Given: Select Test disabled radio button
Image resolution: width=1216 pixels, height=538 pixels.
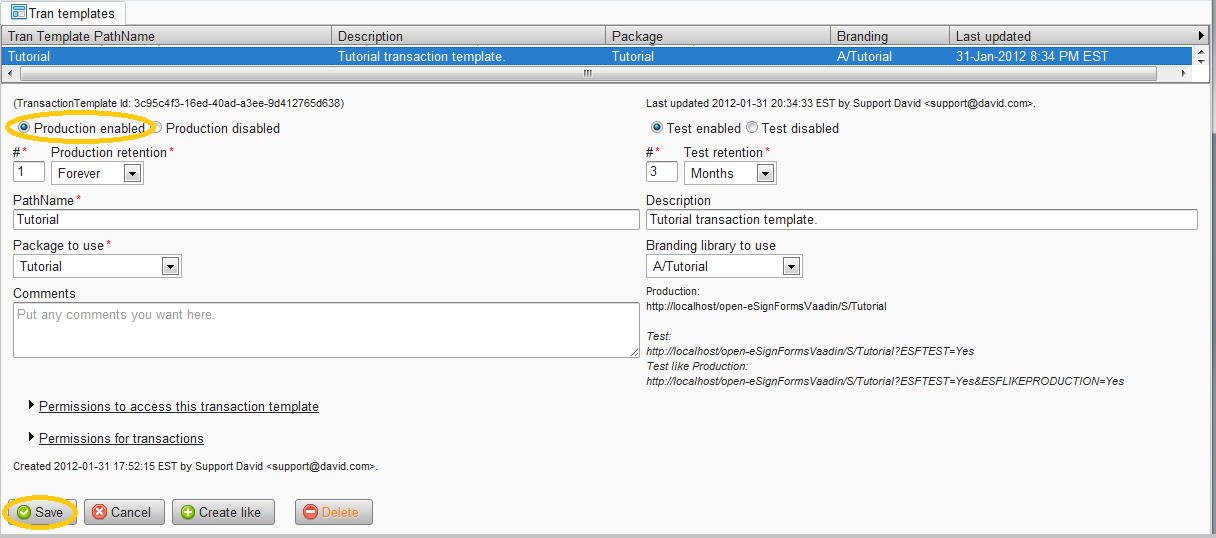Looking at the screenshot, I should pyautogui.click(x=752, y=128).
